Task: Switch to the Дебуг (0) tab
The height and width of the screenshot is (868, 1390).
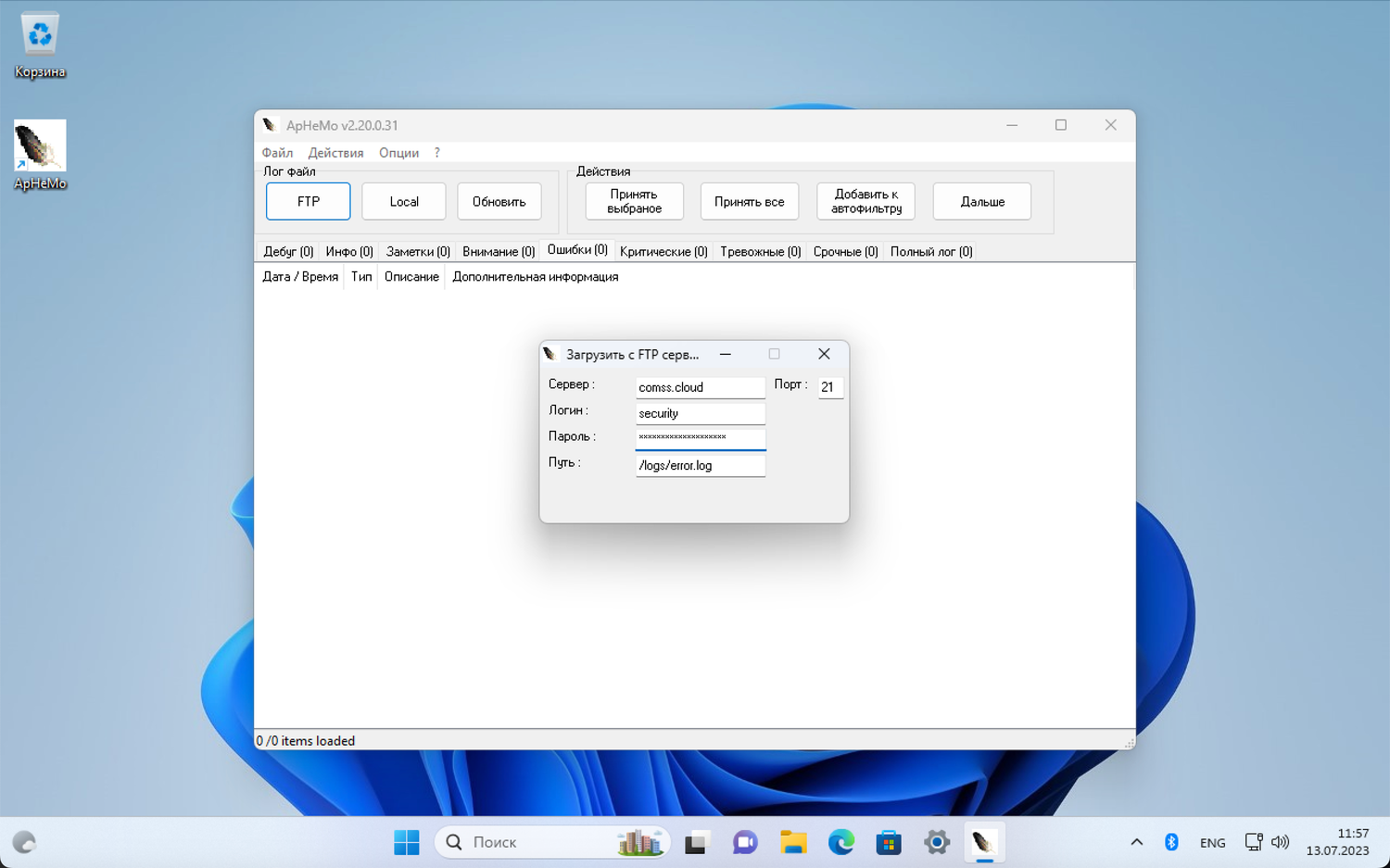Action: (x=288, y=252)
